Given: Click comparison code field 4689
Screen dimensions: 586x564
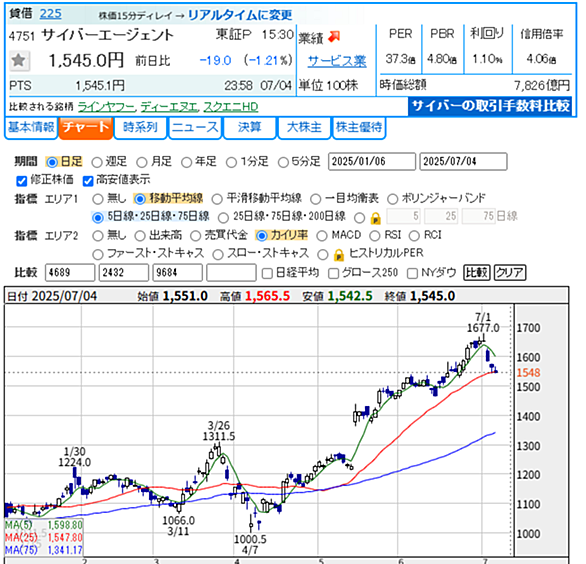Looking at the screenshot, I should [70, 272].
